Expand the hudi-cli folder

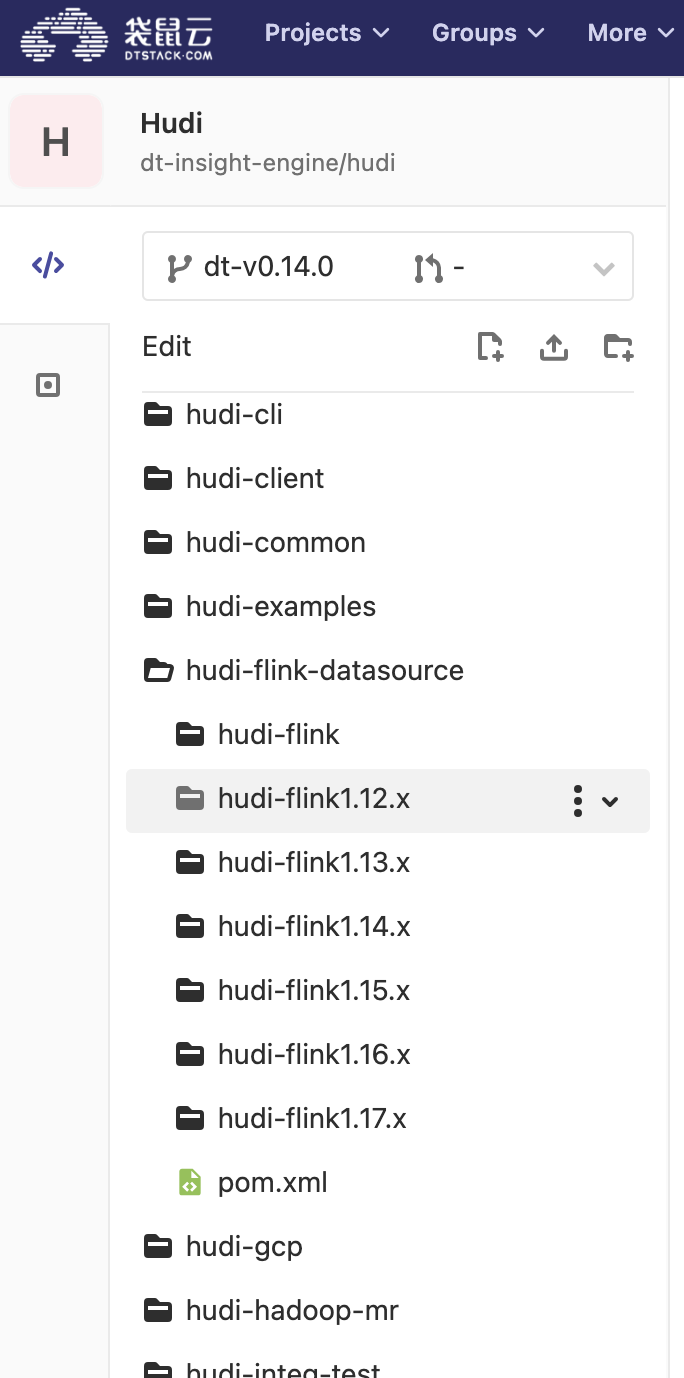(x=234, y=414)
